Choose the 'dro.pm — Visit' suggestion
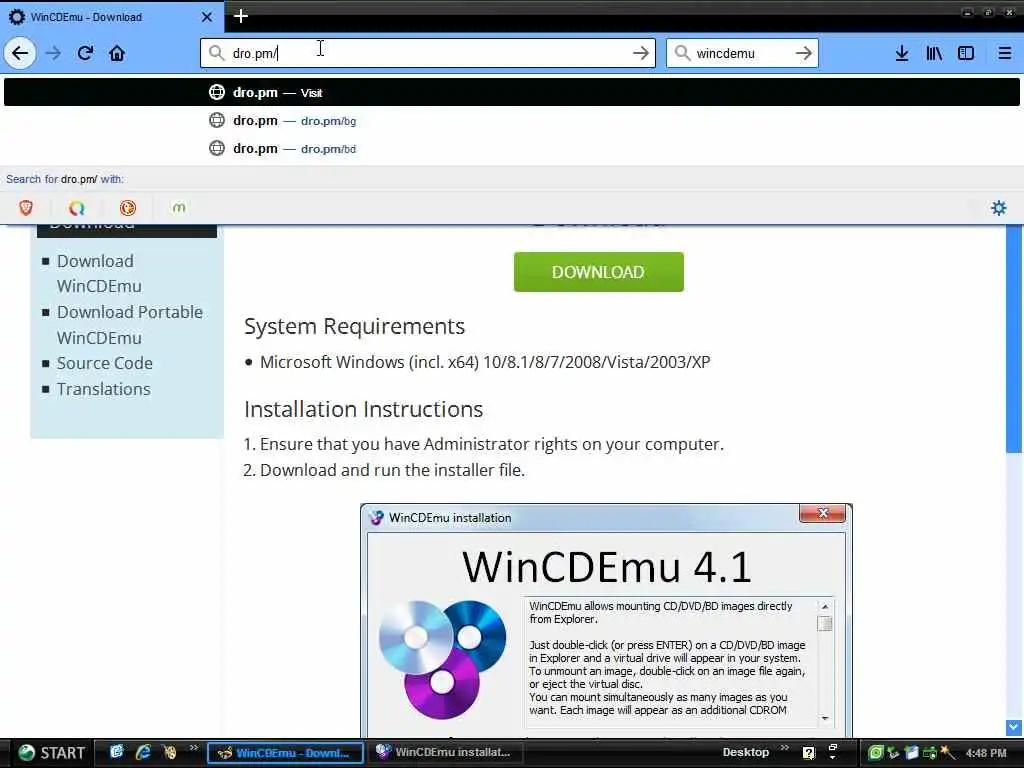Image resolution: width=1024 pixels, height=768 pixels. (x=512, y=92)
